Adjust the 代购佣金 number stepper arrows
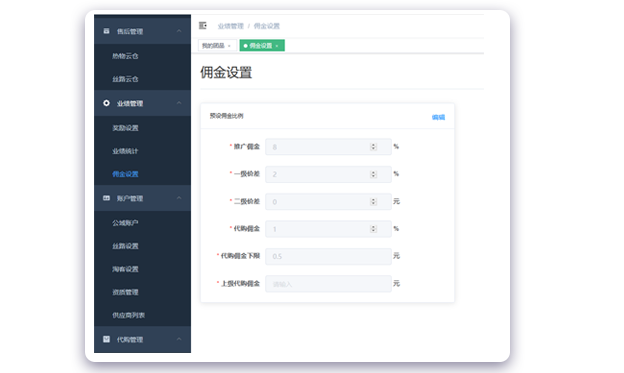This screenshot has width=624, height=373. (373, 229)
